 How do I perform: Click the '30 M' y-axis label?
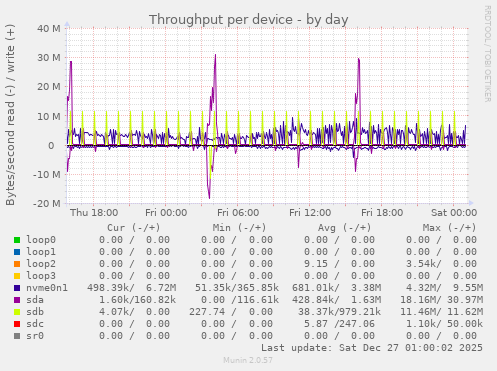click(49, 58)
